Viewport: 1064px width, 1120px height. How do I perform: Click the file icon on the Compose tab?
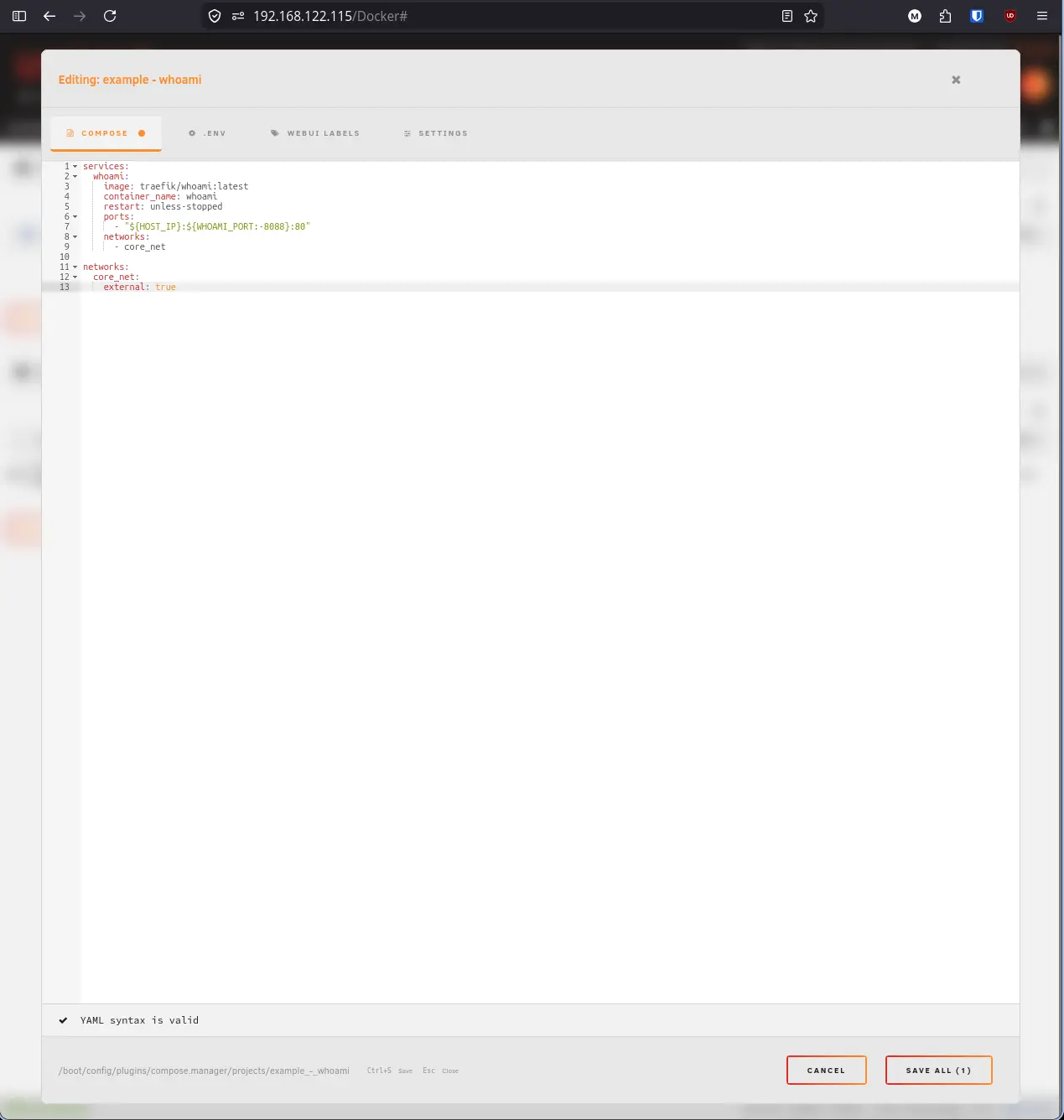coord(70,133)
